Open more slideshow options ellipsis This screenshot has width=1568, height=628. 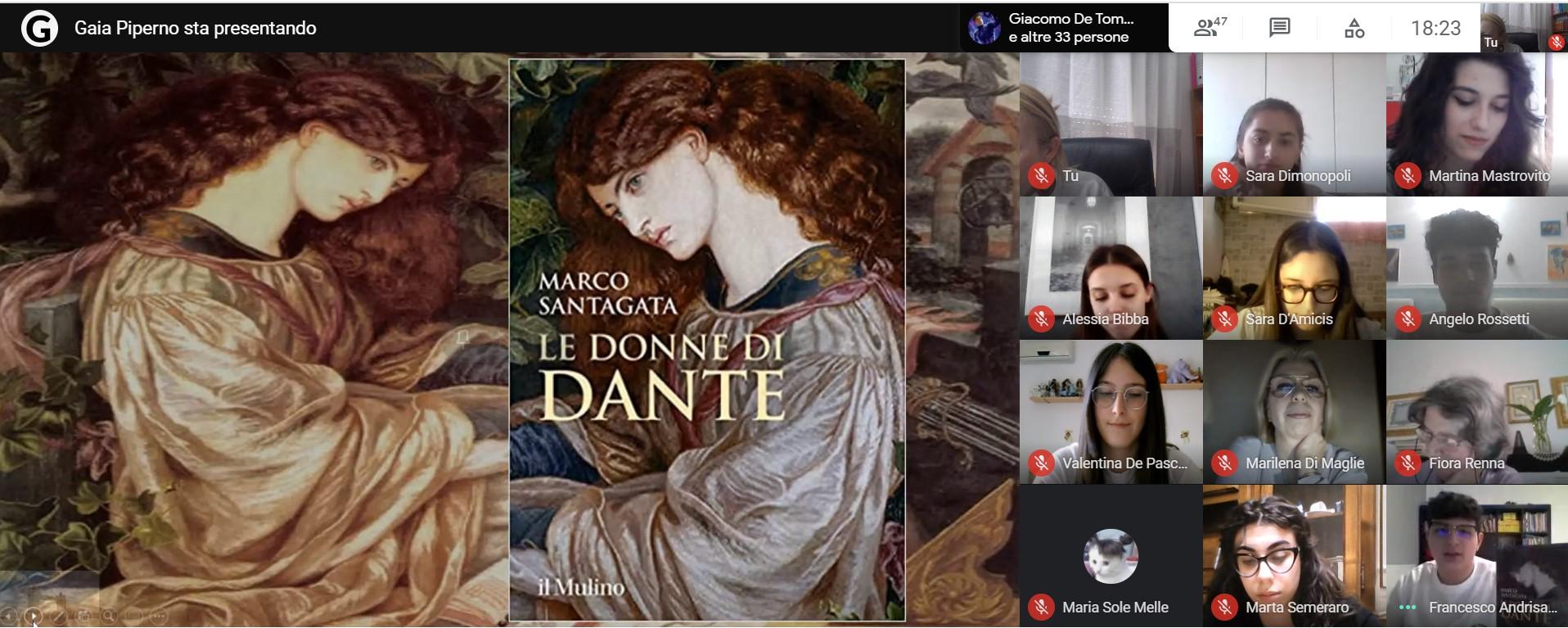[159, 616]
